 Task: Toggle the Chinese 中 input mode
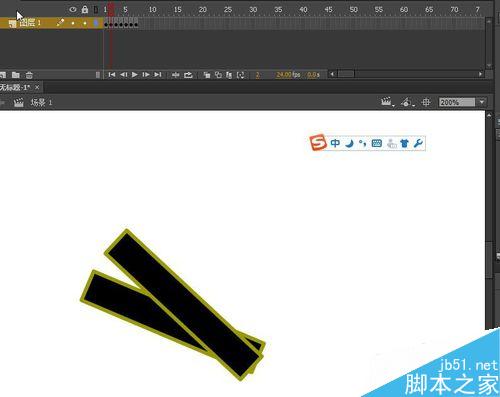pos(335,143)
